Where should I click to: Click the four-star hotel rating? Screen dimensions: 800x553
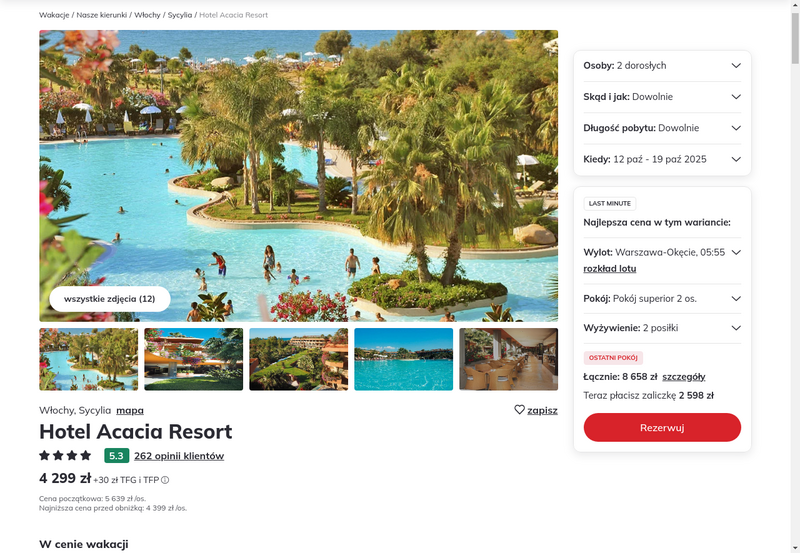click(x=65, y=455)
